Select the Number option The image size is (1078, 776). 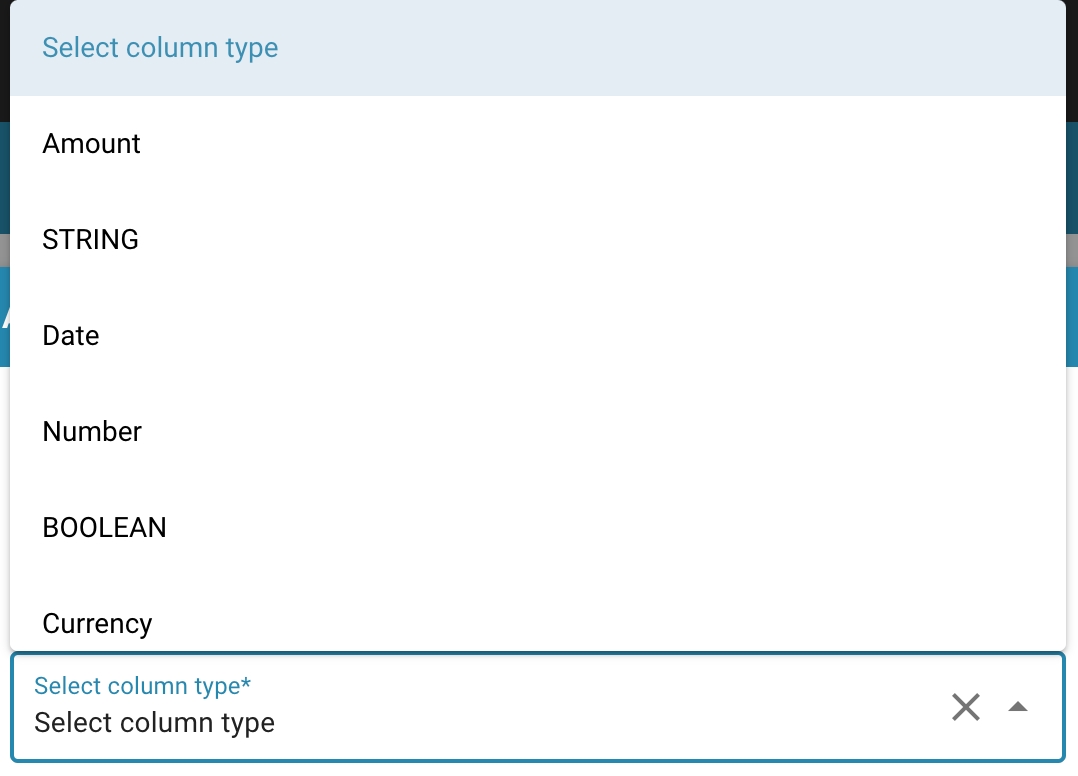[93, 432]
